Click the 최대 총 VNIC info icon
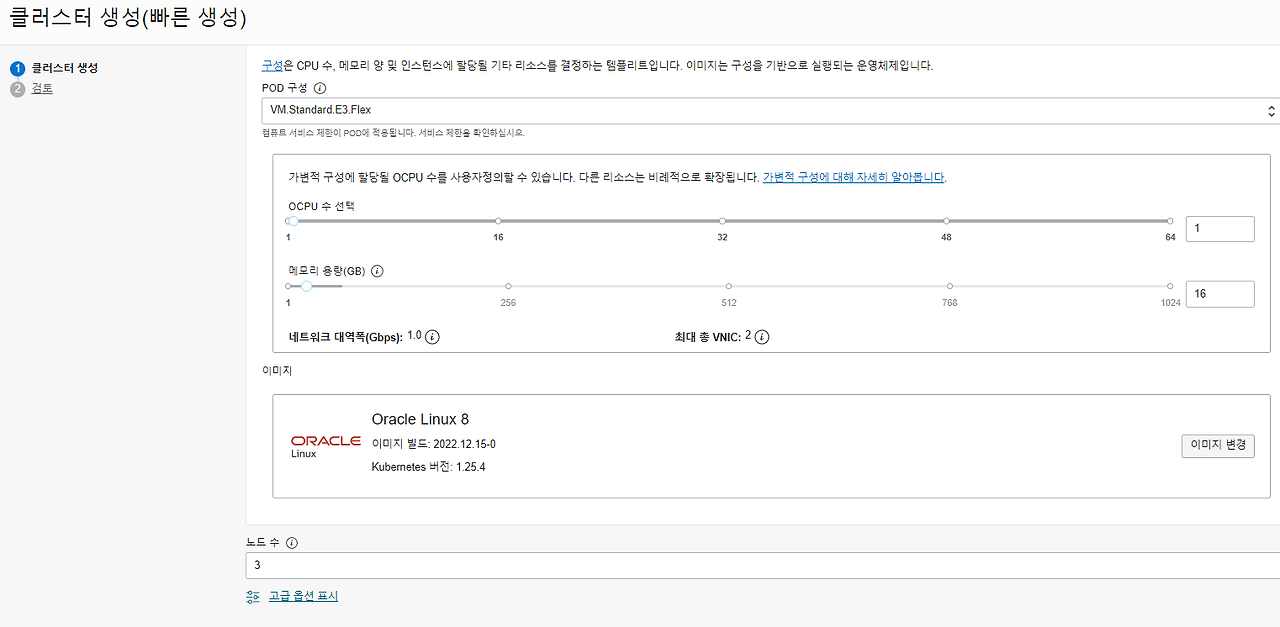The height and width of the screenshot is (627, 1280). coord(762,337)
